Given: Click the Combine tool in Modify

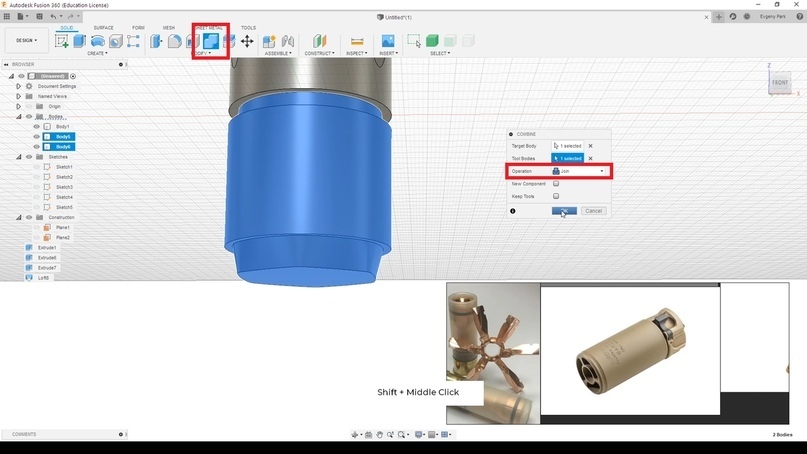Looking at the screenshot, I should [x=211, y=41].
